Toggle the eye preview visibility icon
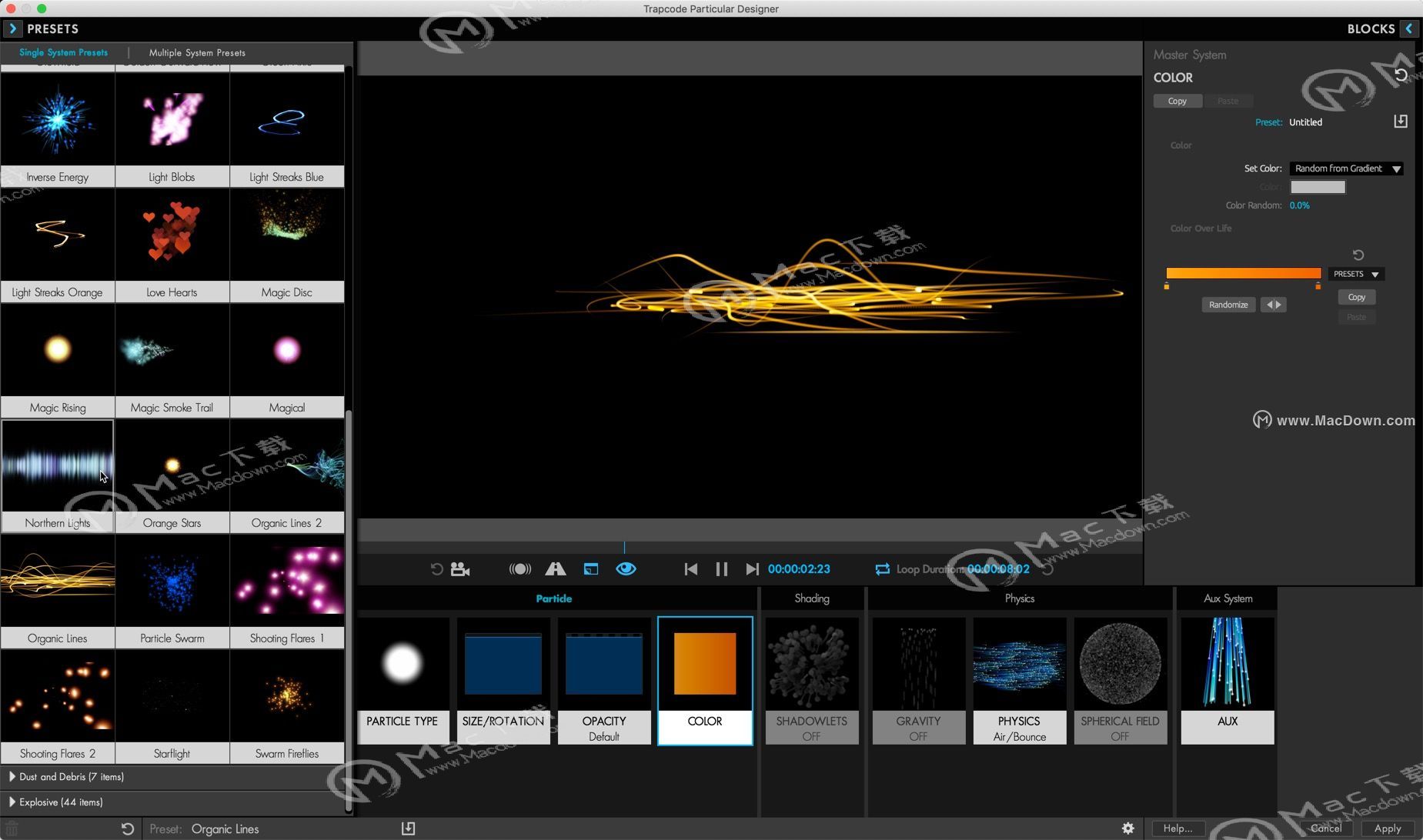 [626, 569]
